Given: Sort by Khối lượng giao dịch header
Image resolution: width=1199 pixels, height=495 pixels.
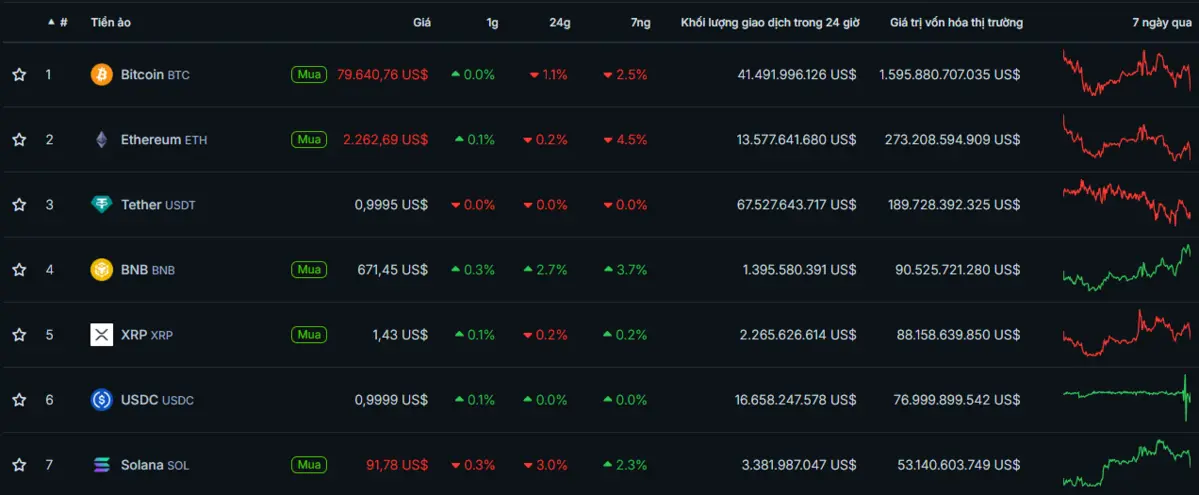Looking at the screenshot, I should pos(770,23).
